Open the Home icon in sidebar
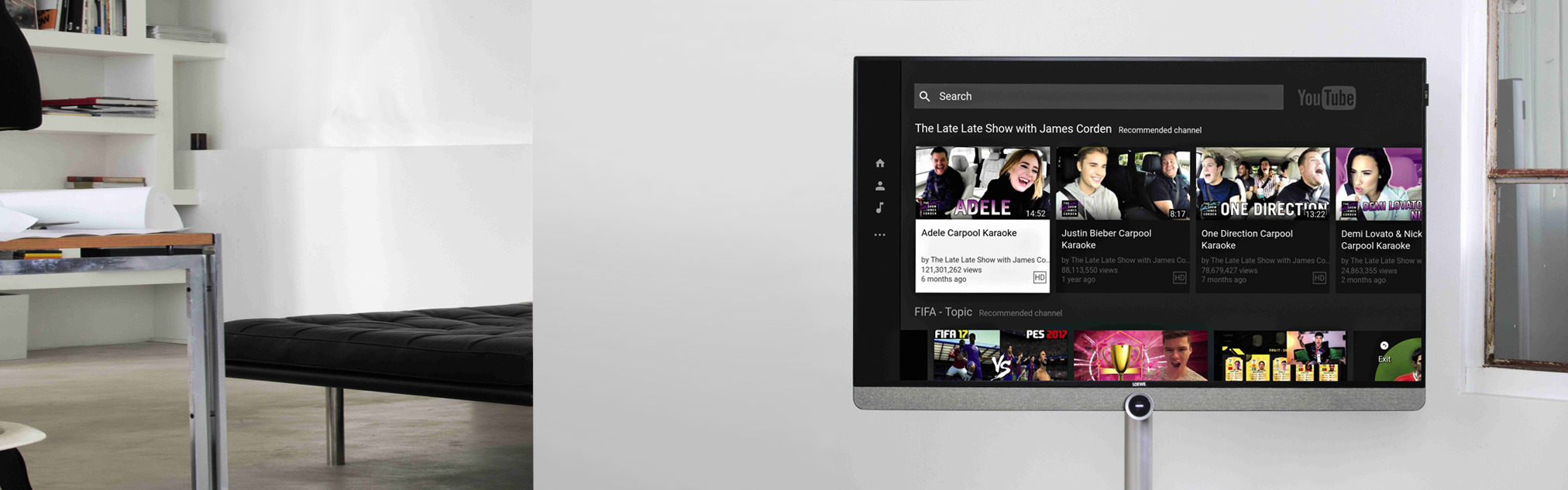The width and height of the screenshot is (1568, 490). point(879,163)
